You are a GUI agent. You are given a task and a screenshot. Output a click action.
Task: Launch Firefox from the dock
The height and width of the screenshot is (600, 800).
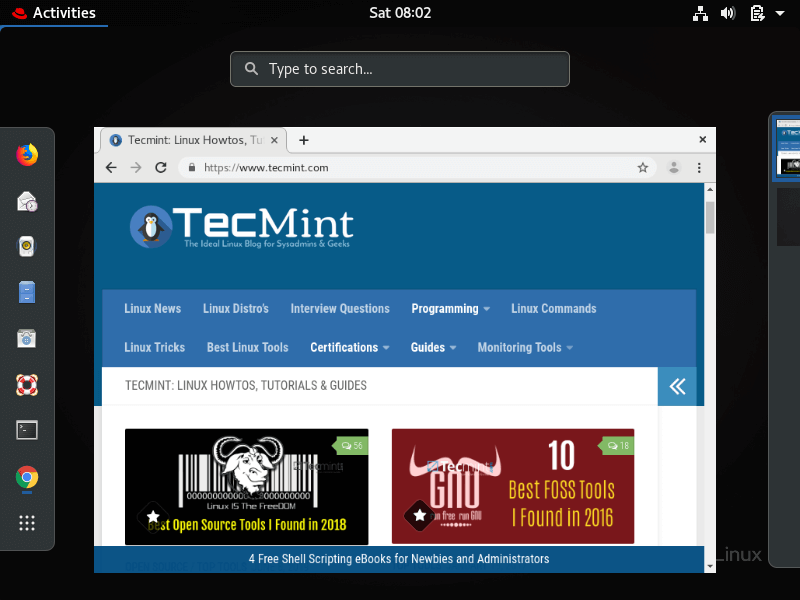27,155
